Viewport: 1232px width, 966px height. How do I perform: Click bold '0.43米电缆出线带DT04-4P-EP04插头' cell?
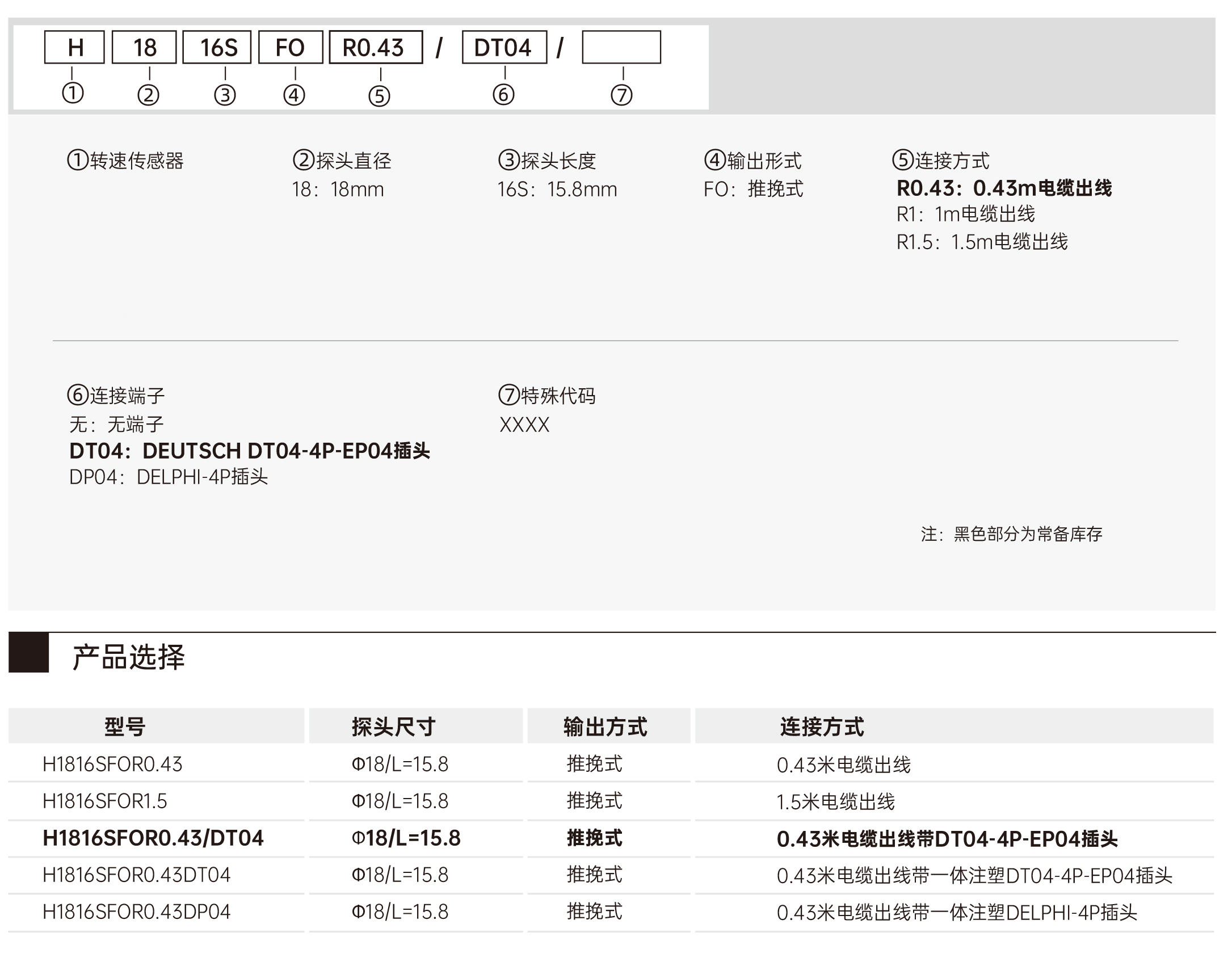[948, 839]
